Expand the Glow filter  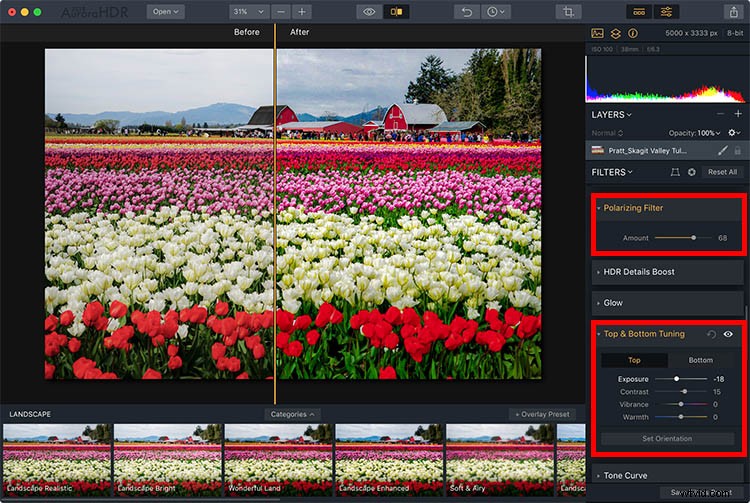(x=668, y=303)
